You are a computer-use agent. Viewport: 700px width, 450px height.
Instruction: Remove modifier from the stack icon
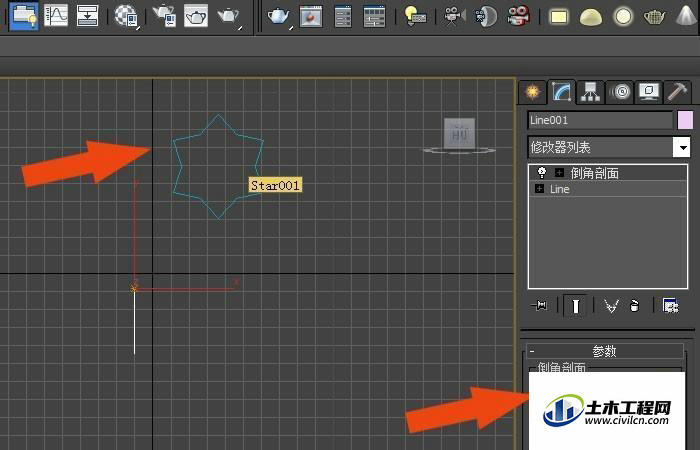click(634, 306)
